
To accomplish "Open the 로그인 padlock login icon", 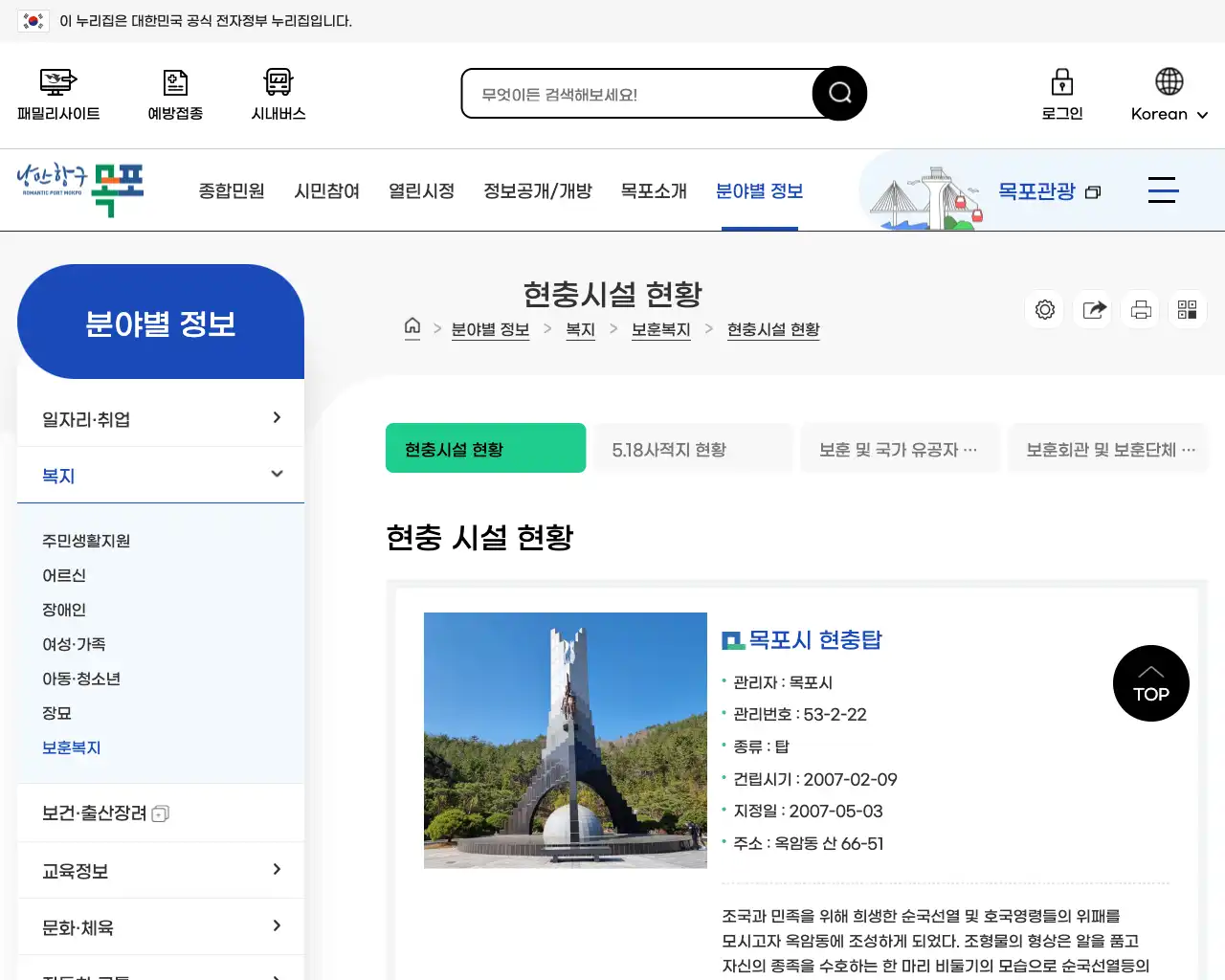I will click(1061, 93).
